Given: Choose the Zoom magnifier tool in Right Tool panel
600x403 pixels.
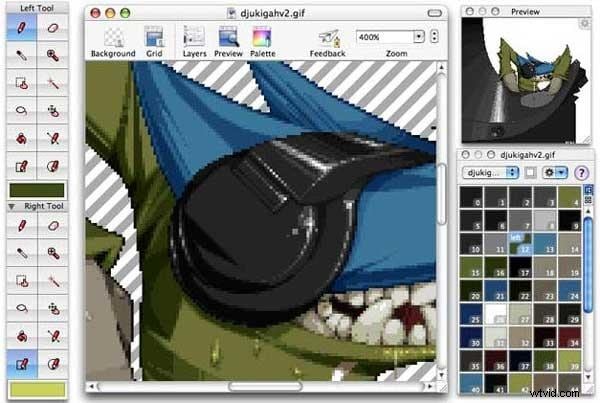Looking at the screenshot, I should pos(53,253).
